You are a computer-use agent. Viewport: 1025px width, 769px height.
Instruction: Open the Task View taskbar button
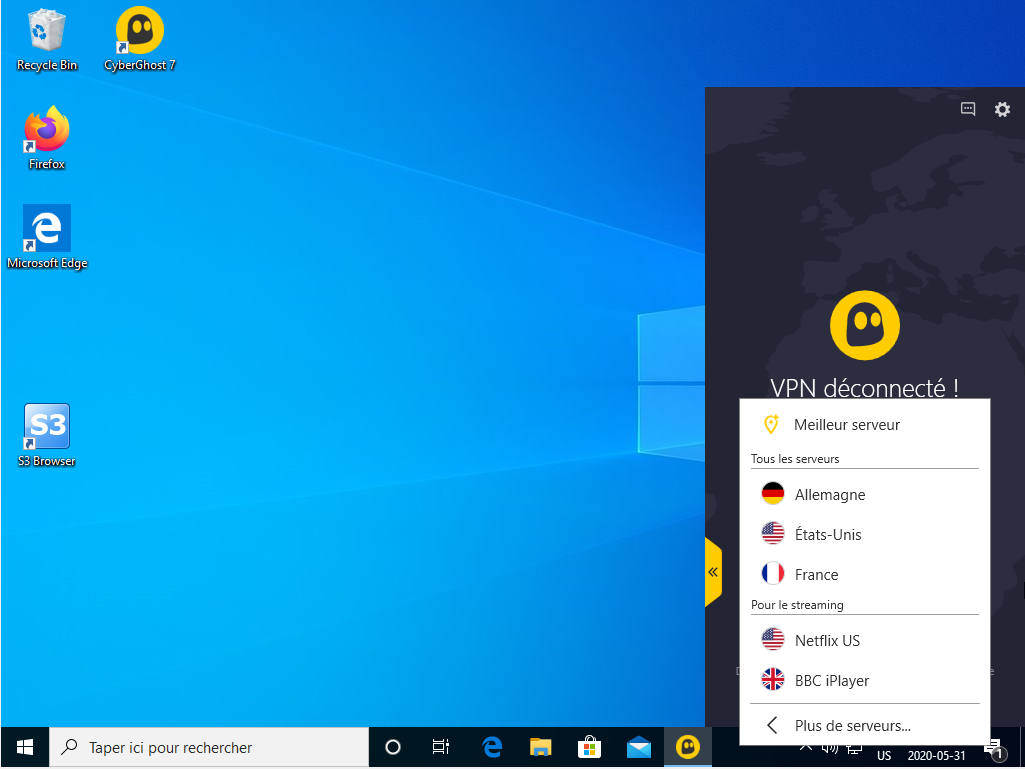pos(440,747)
